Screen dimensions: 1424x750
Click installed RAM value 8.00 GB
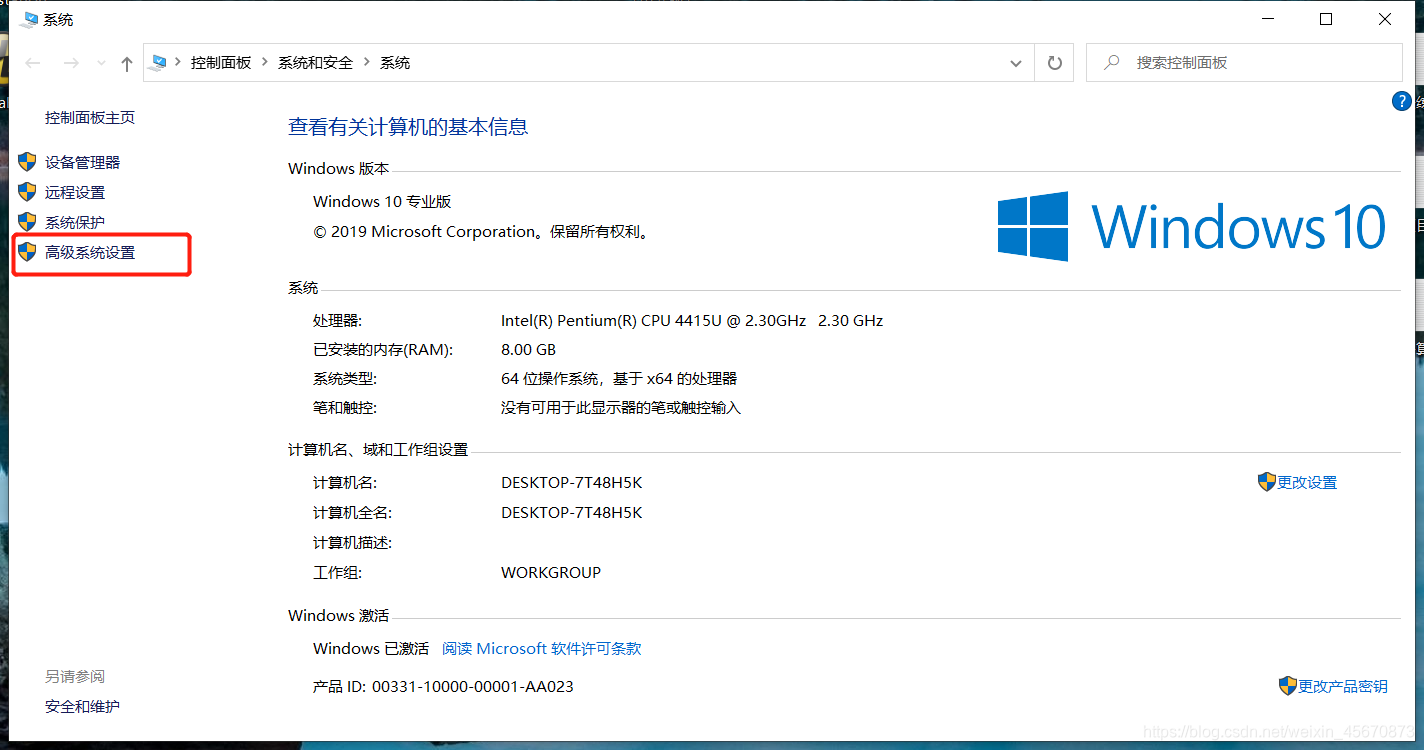tap(528, 350)
